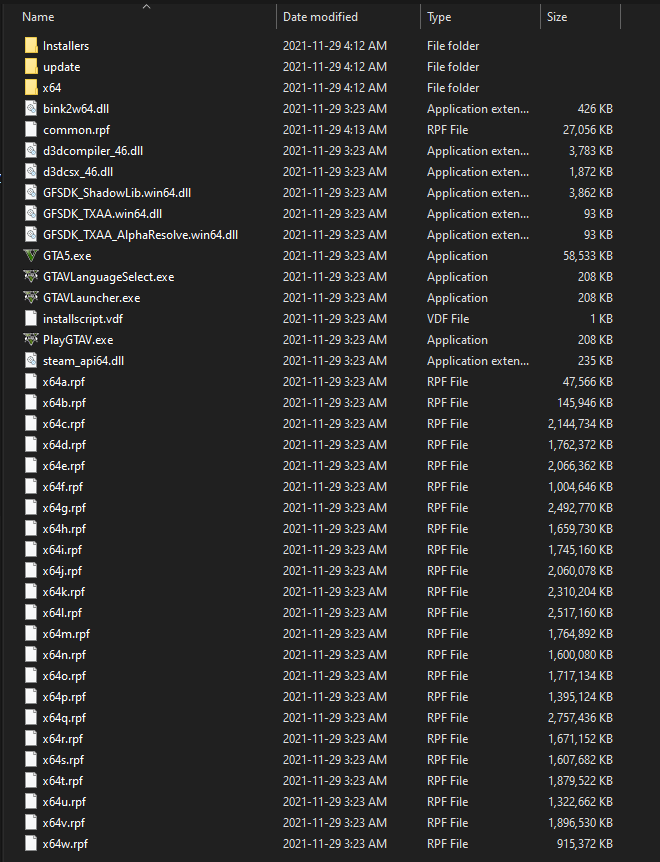Open the update folder icon
The height and width of the screenshot is (862, 660).
(31, 67)
